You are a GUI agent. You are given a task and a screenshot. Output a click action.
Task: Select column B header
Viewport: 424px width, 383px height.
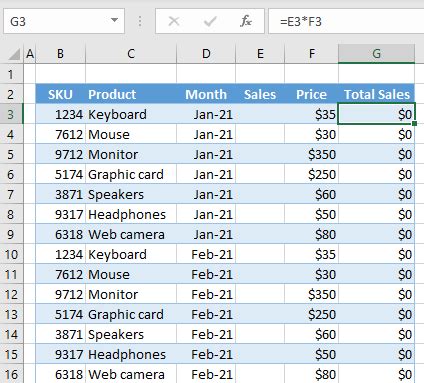[60, 54]
